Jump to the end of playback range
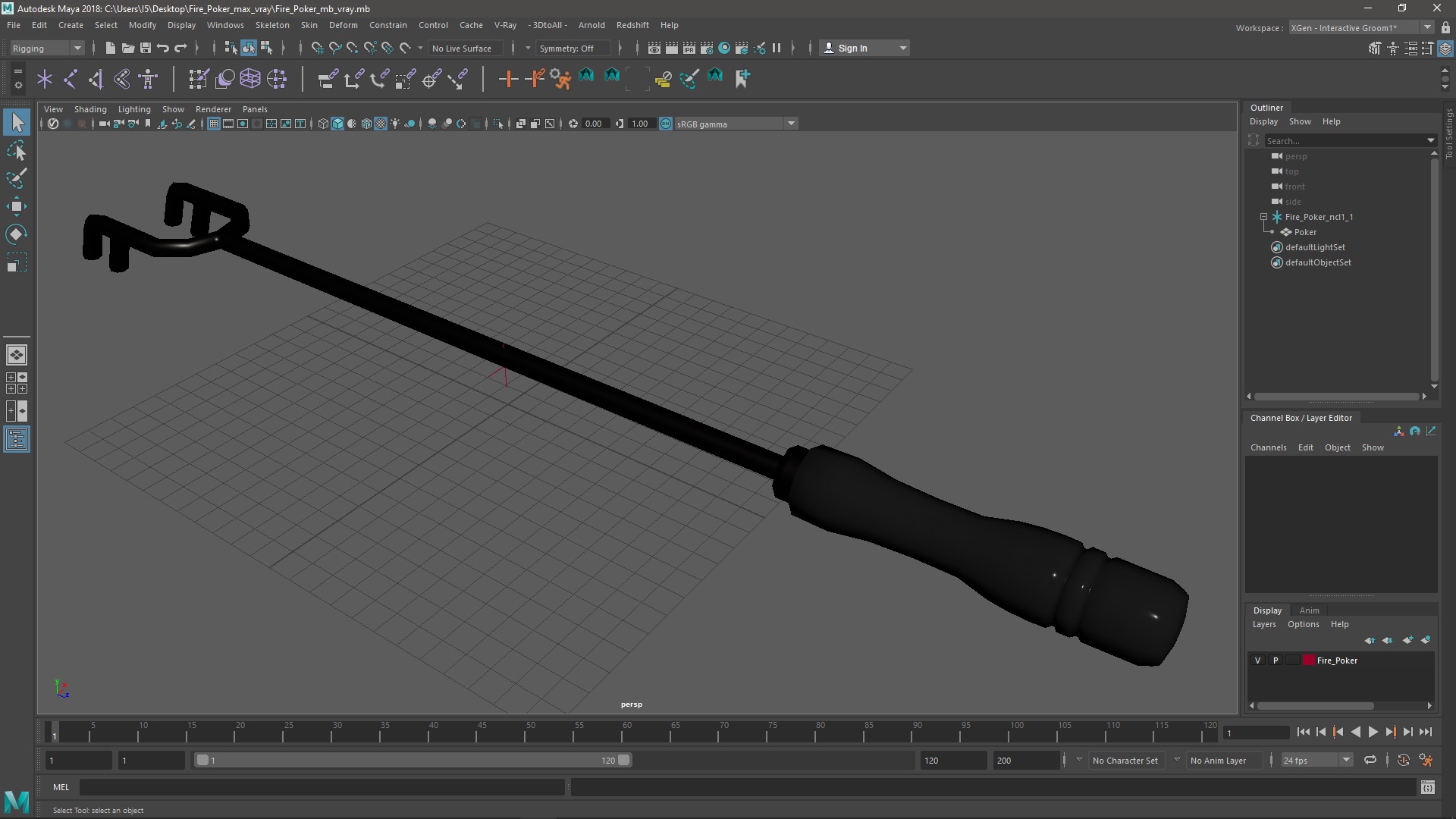Image resolution: width=1456 pixels, height=819 pixels. 1426,732
